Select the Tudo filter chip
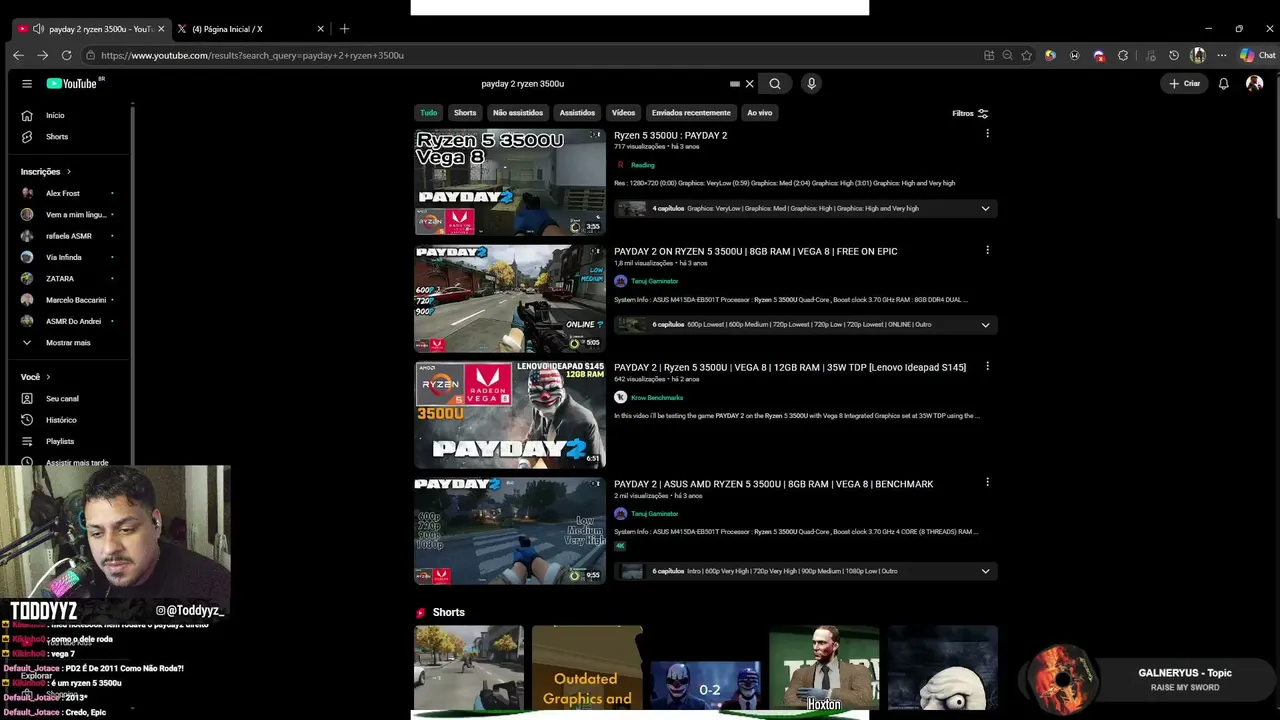Viewport: 1280px width, 720px height. [429, 113]
